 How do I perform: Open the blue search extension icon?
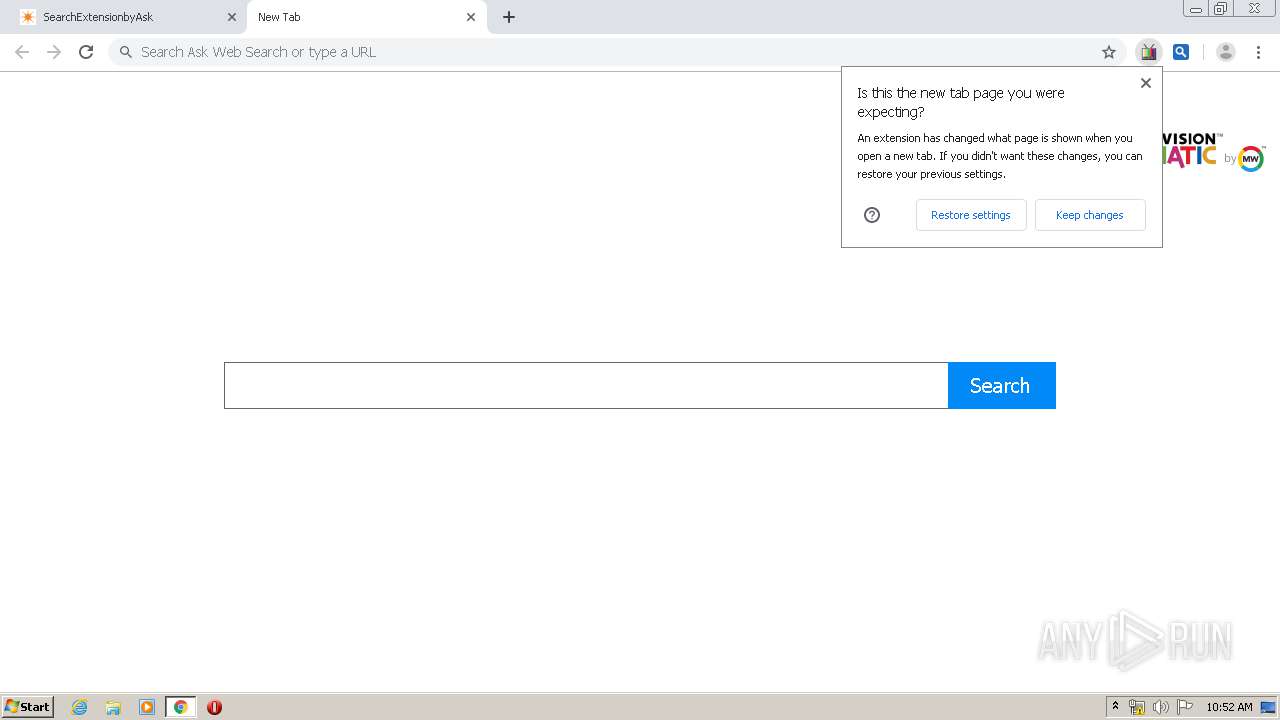pyautogui.click(x=1181, y=52)
